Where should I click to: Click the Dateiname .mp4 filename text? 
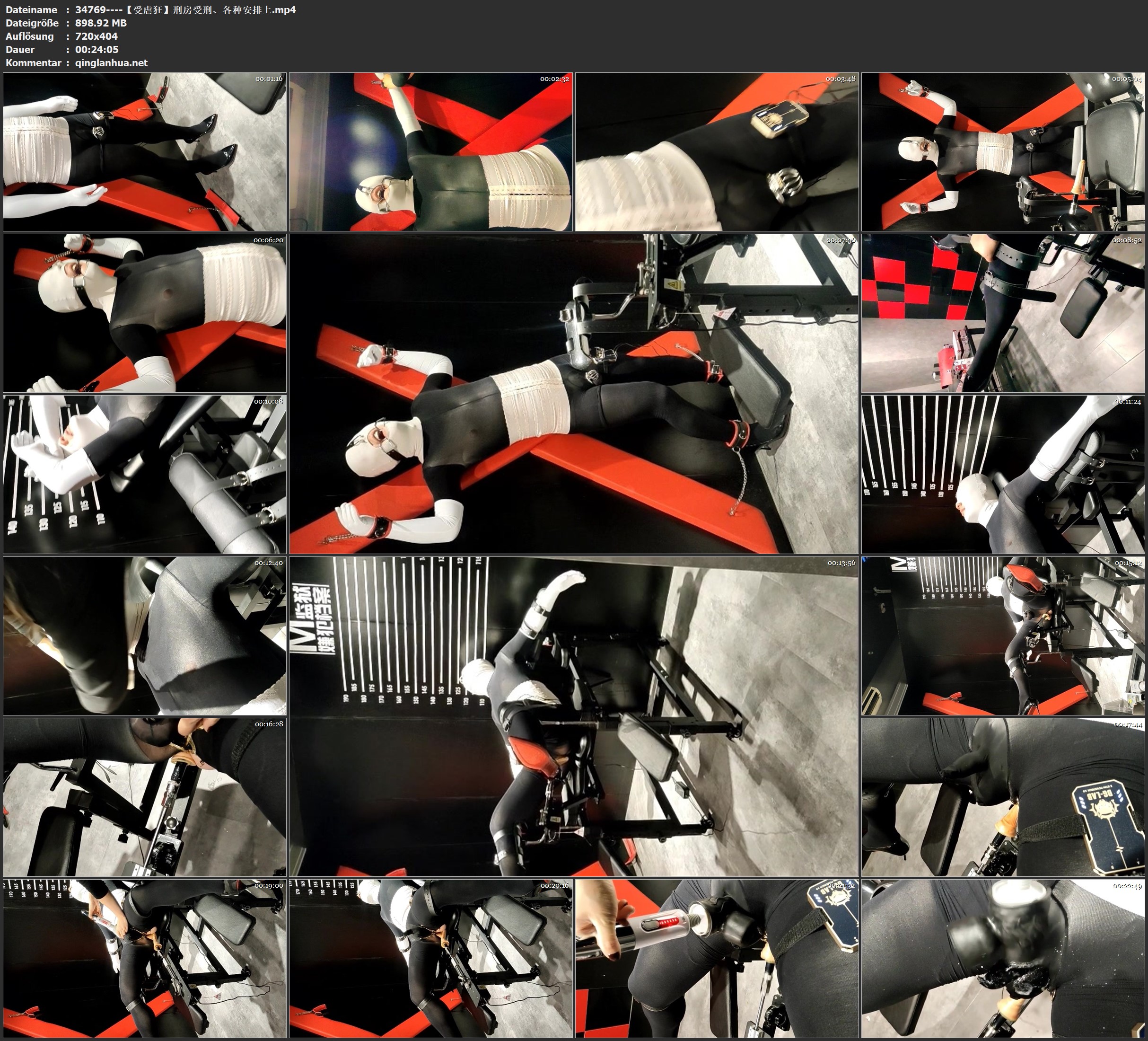click(185, 9)
